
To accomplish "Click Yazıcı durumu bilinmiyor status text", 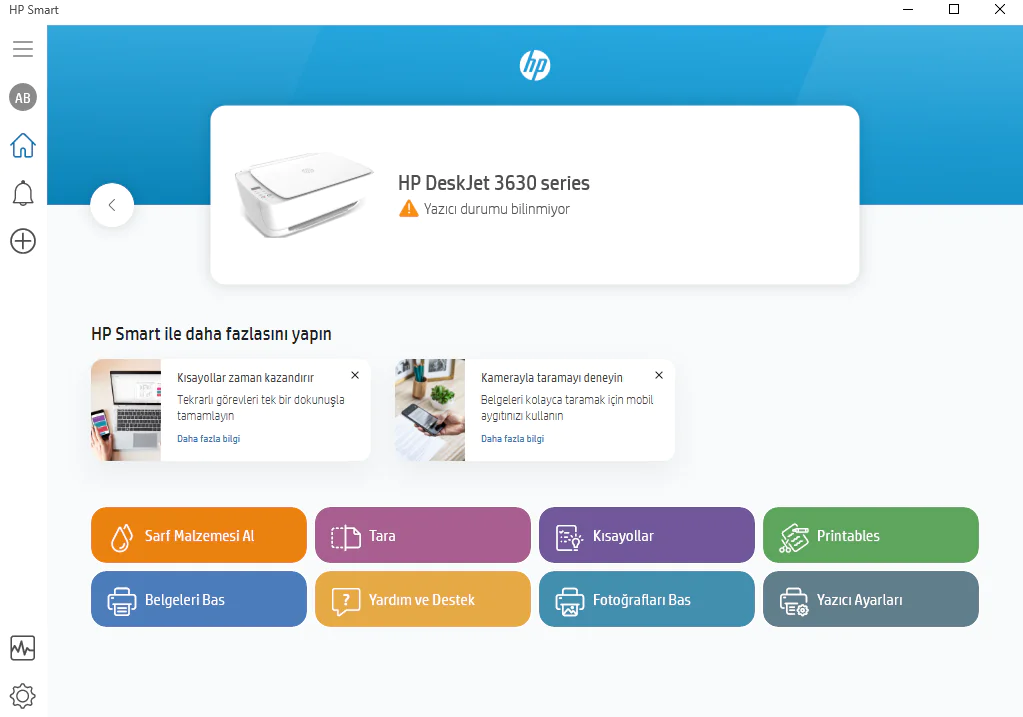I will [x=496, y=209].
